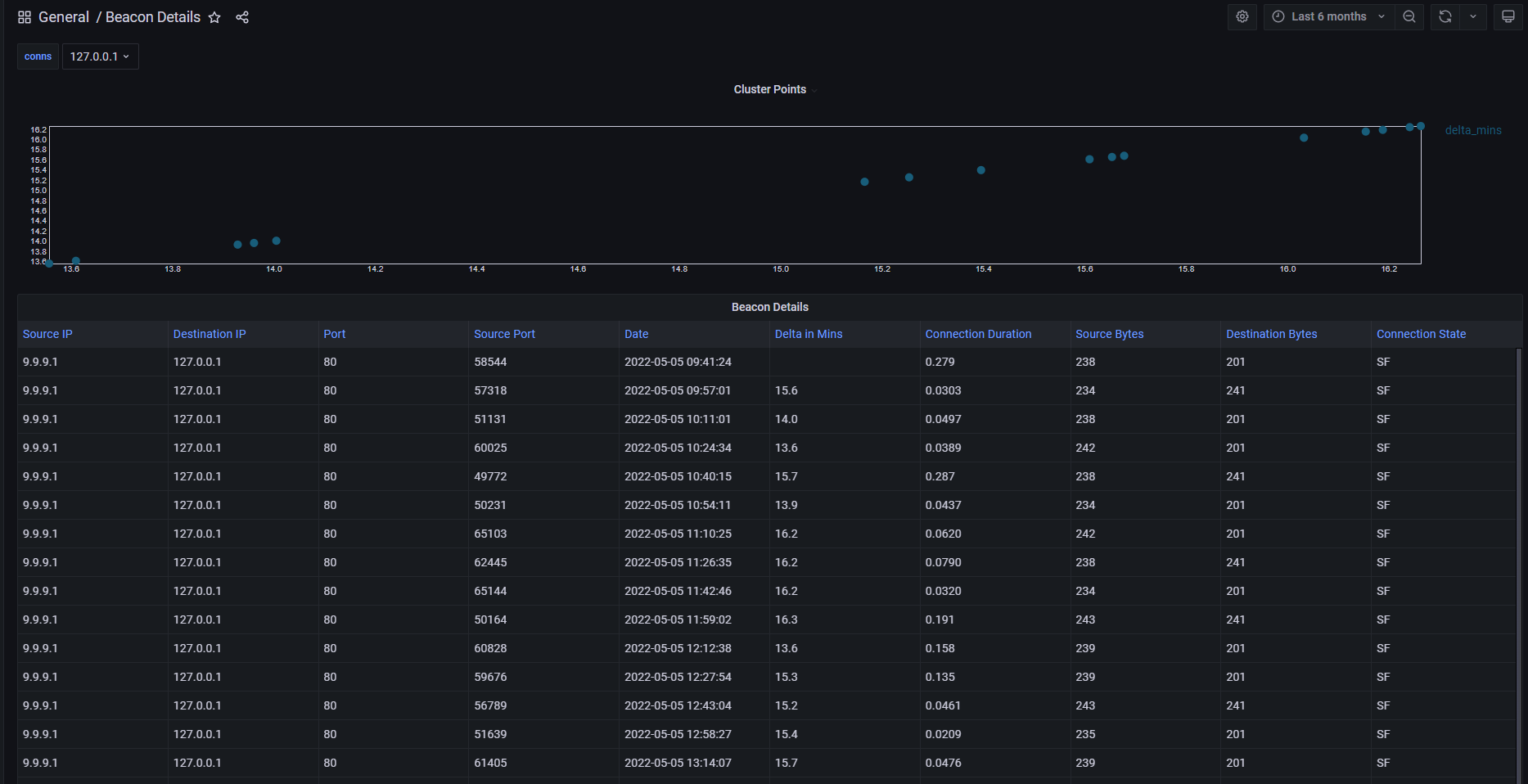Select source port cell 65103
Viewport: 1528px width, 784px height.
click(x=544, y=534)
